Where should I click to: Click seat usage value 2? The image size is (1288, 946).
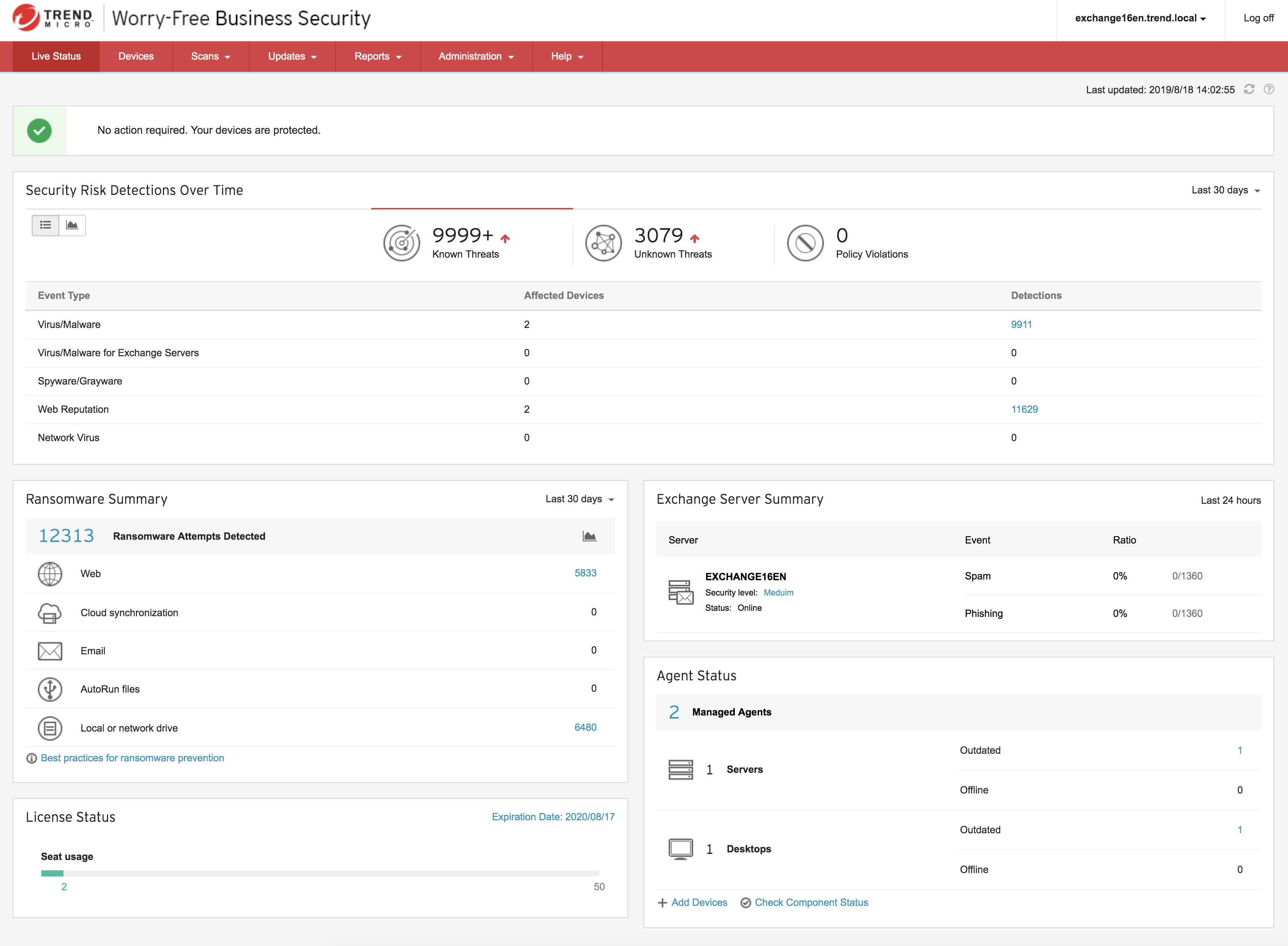pos(64,887)
